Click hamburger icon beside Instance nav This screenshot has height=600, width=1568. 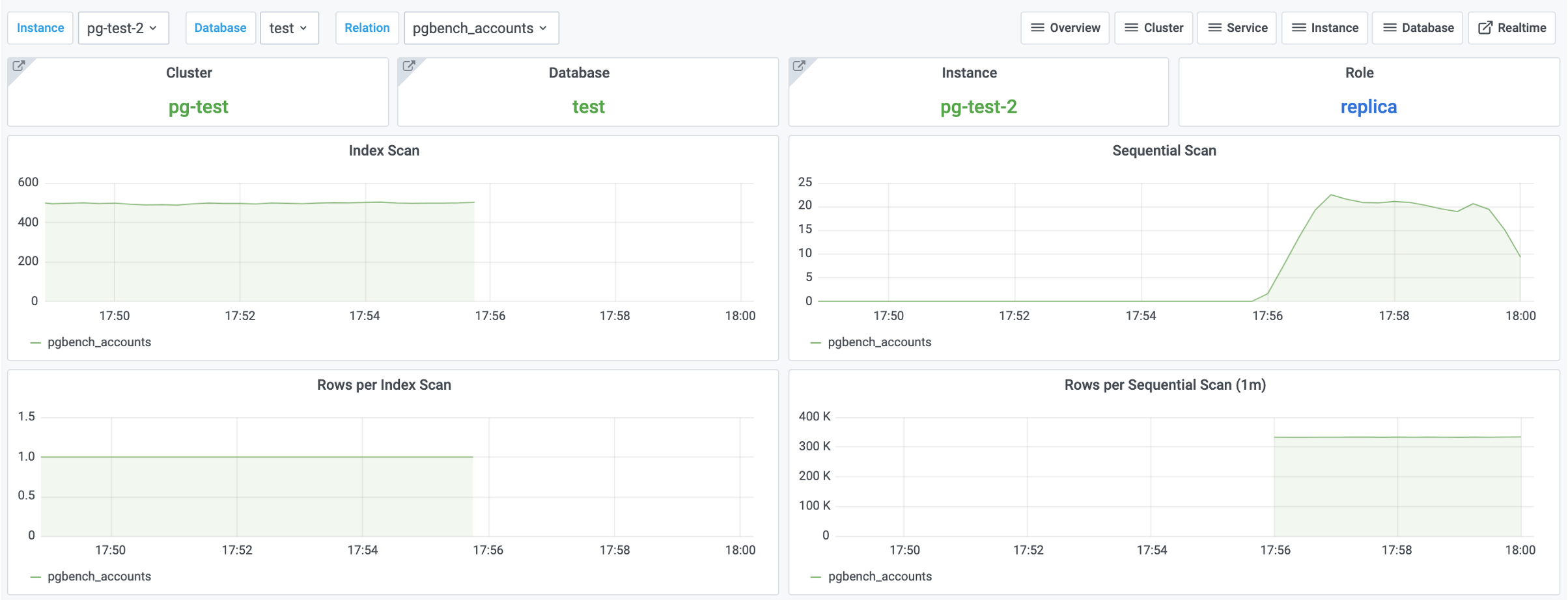click(1298, 28)
